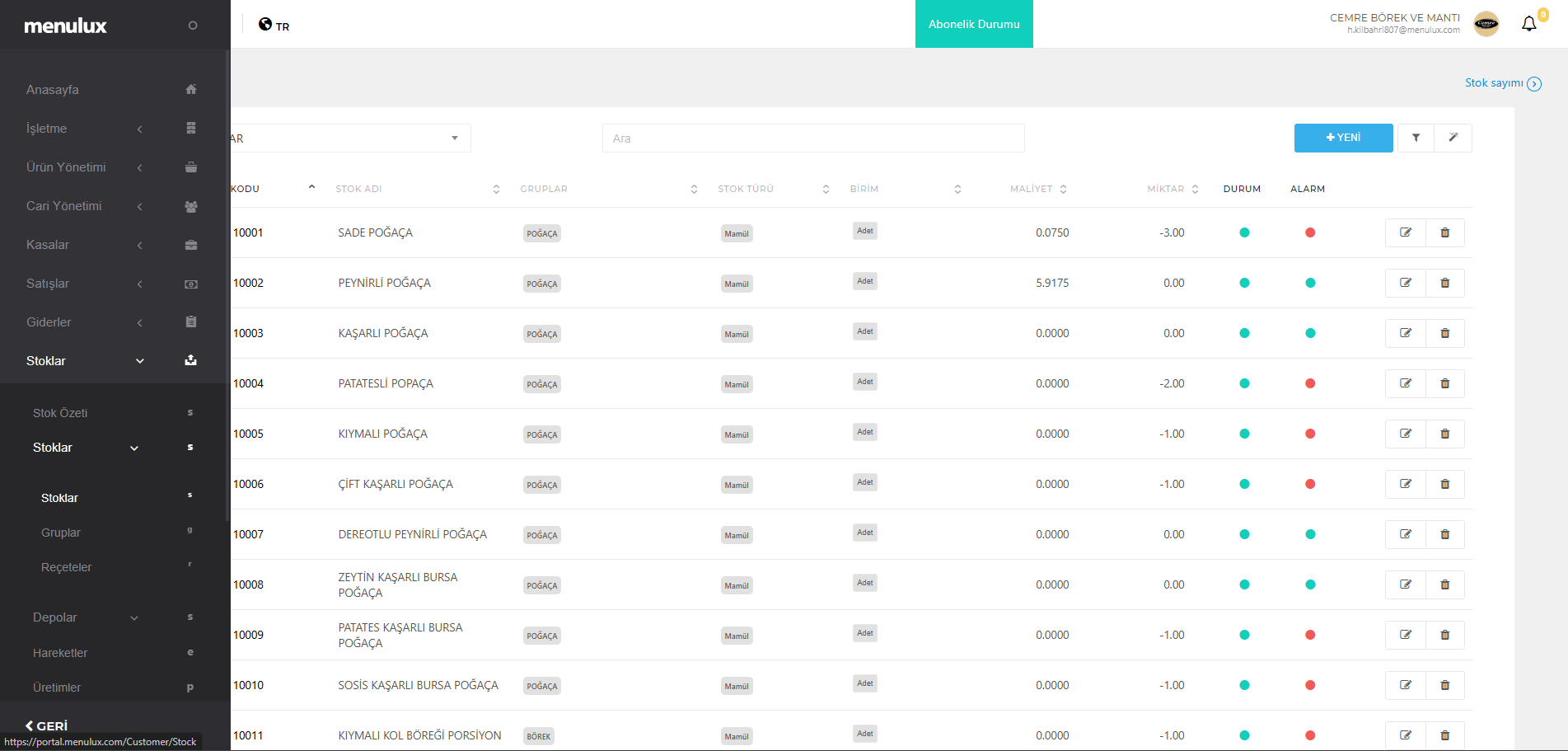Click the Stok sayımı arrow link

pos(1503,83)
